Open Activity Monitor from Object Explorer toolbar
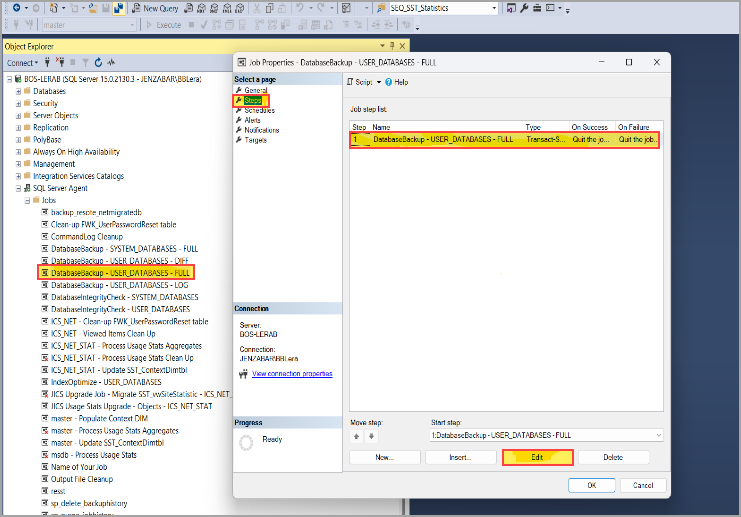This screenshot has height=517, width=741. pyautogui.click(x=111, y=62)
